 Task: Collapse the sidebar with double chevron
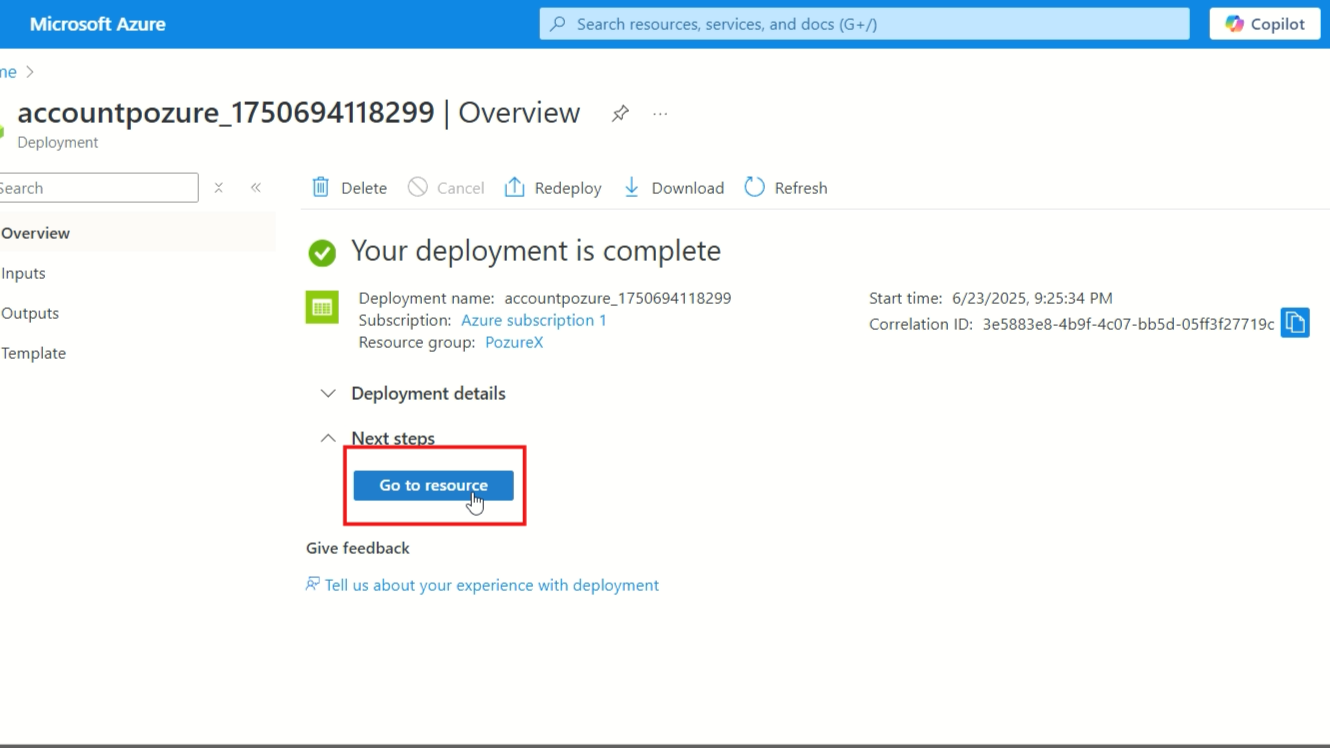256,188
